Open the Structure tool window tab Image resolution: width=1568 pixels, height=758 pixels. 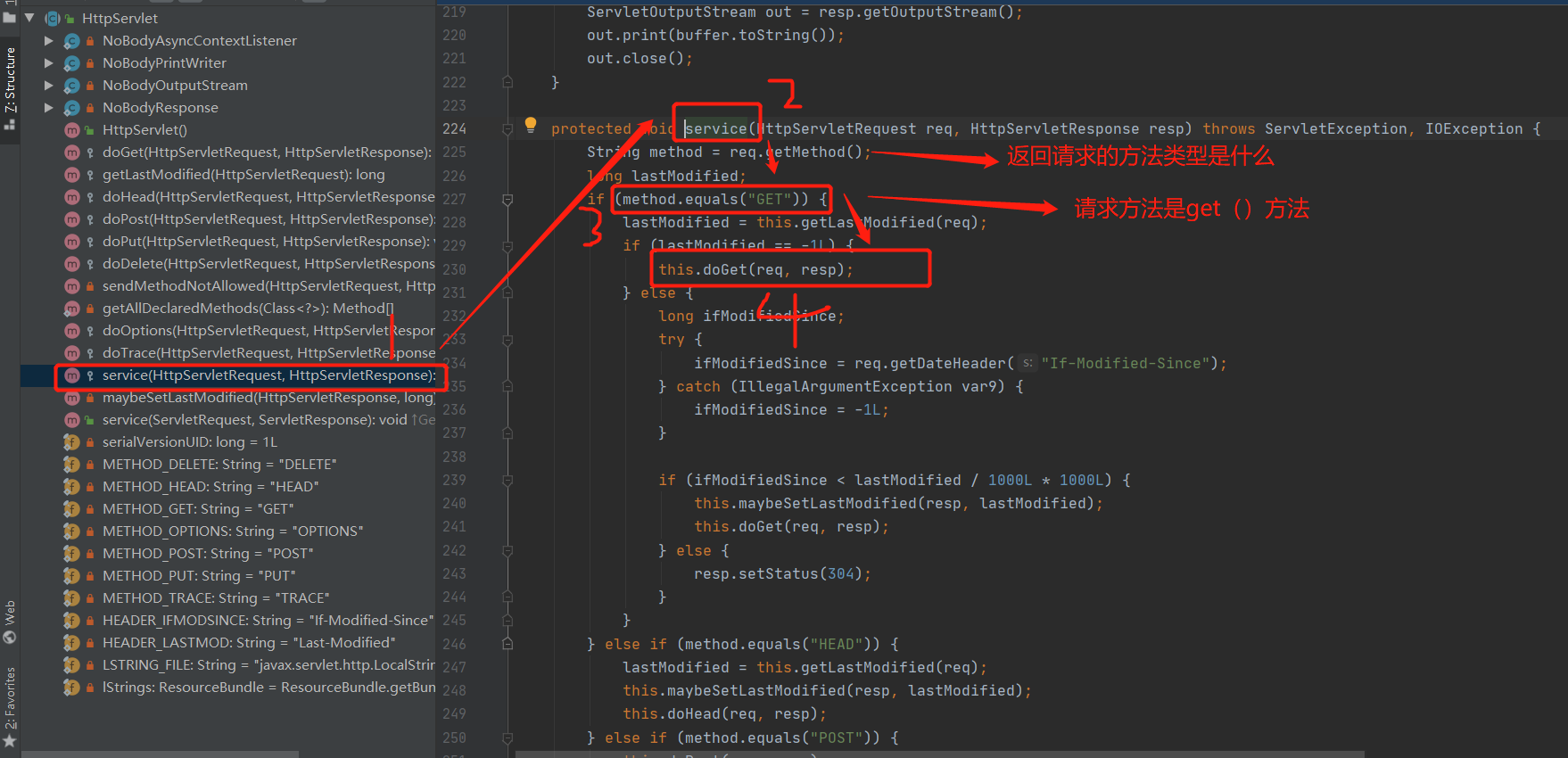10,79
